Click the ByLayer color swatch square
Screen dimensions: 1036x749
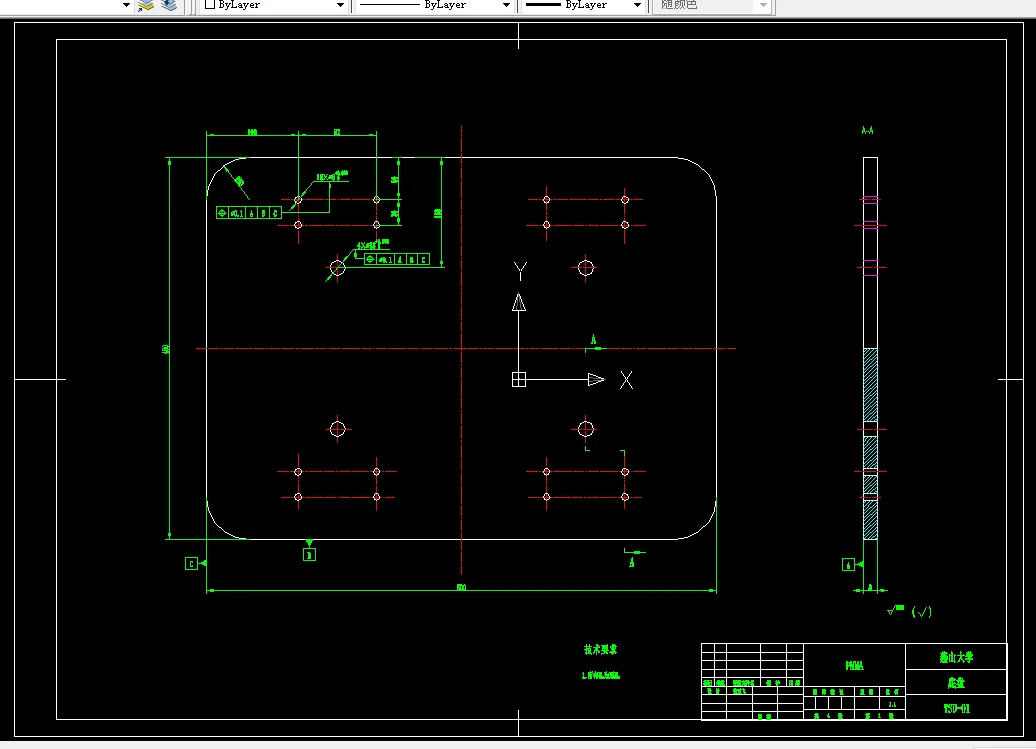click(210, 5)
